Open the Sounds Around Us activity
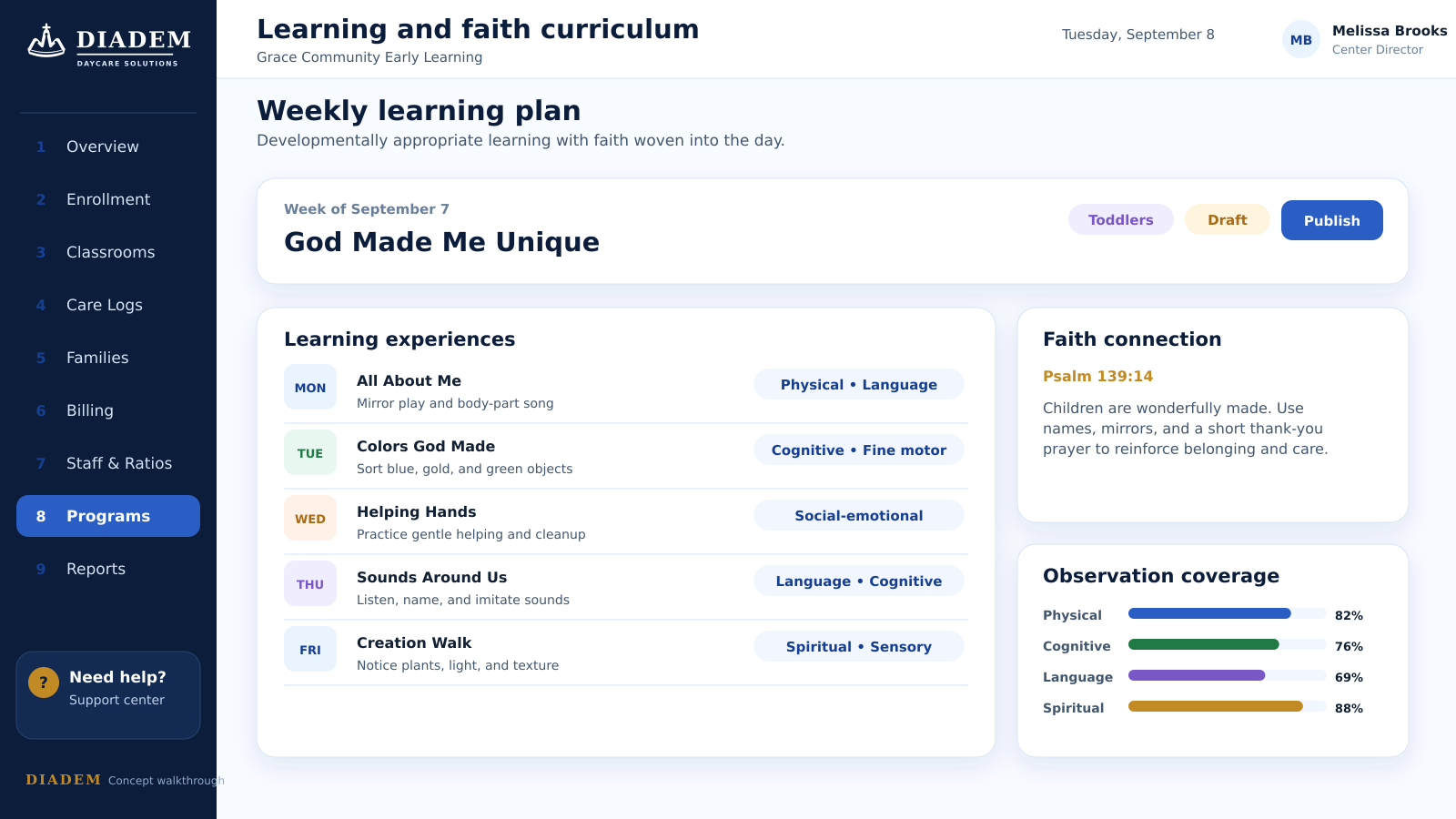1456x819 pixels. [x=432, y=577]
